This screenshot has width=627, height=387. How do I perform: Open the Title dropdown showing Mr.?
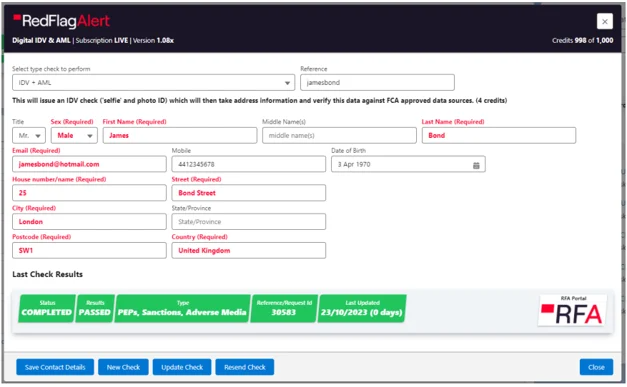[x=29, y=136]
